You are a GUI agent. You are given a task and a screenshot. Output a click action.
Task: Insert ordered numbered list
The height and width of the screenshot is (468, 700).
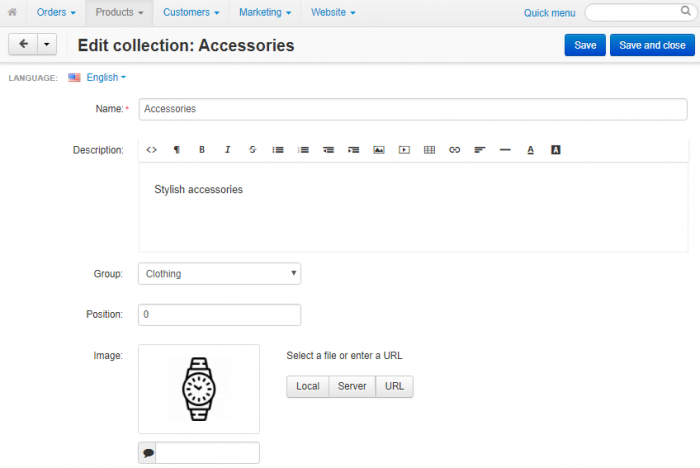303,150
